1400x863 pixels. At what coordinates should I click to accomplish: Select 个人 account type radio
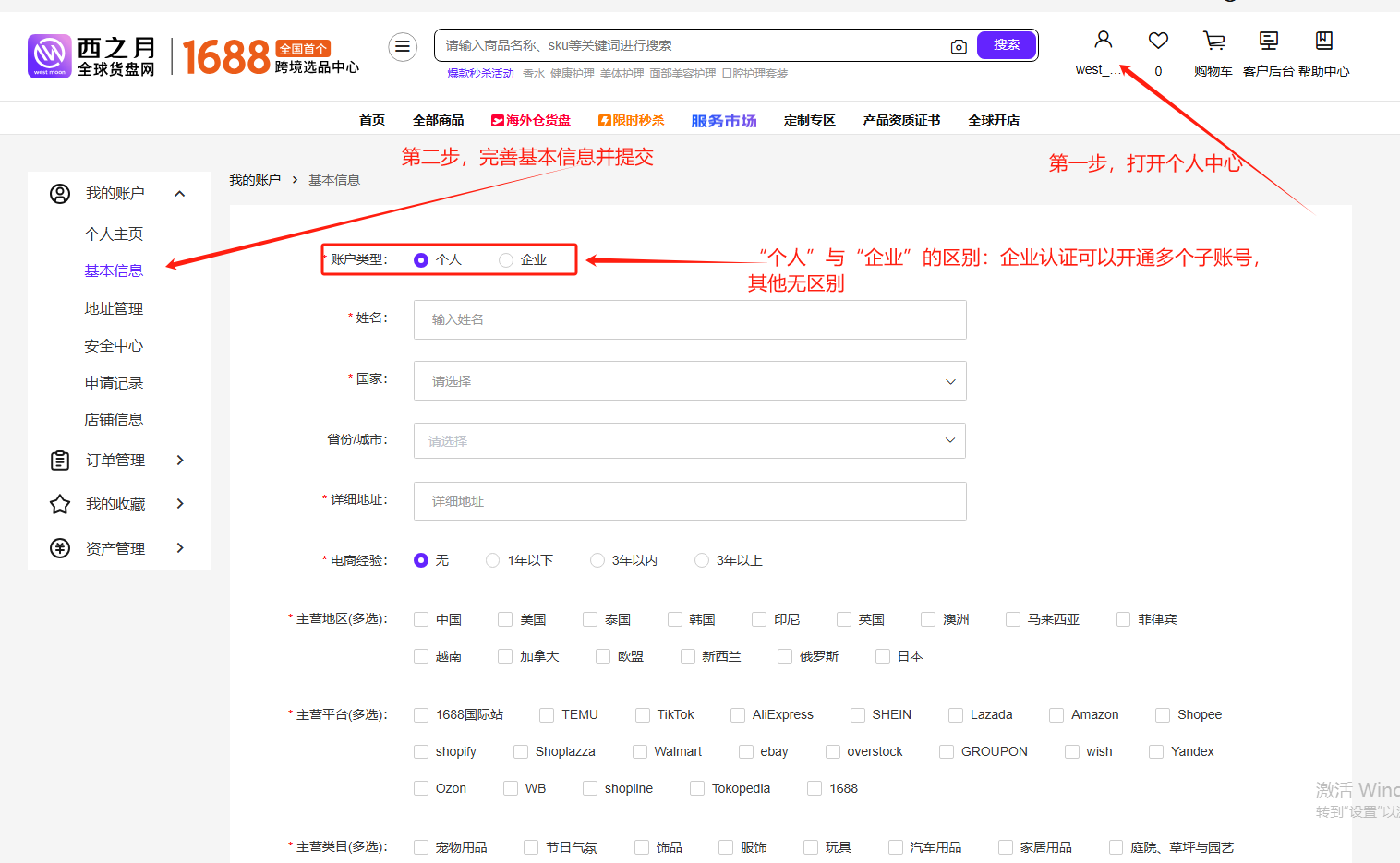421,260
